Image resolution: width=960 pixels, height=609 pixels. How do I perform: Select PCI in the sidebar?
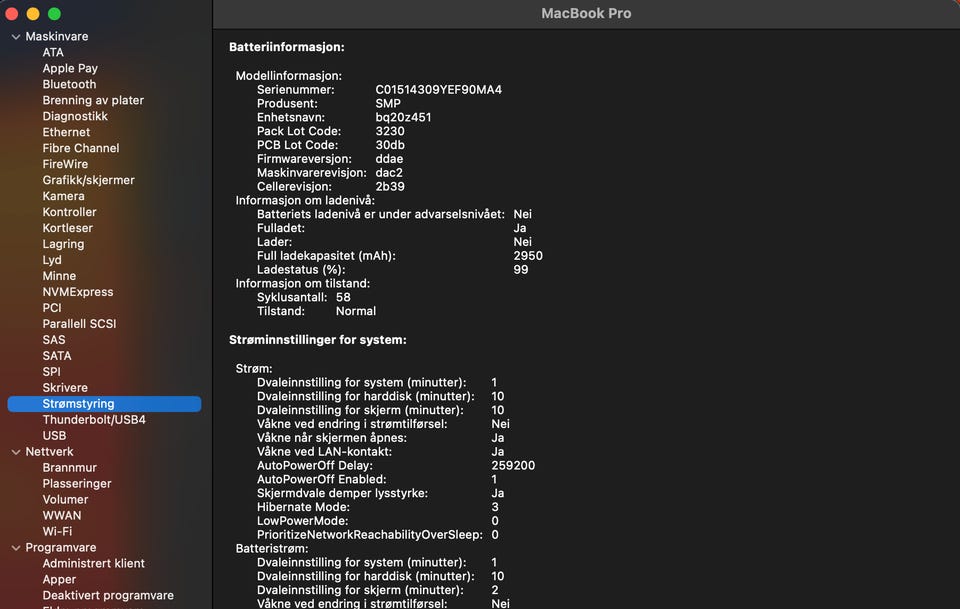[52, 308]
